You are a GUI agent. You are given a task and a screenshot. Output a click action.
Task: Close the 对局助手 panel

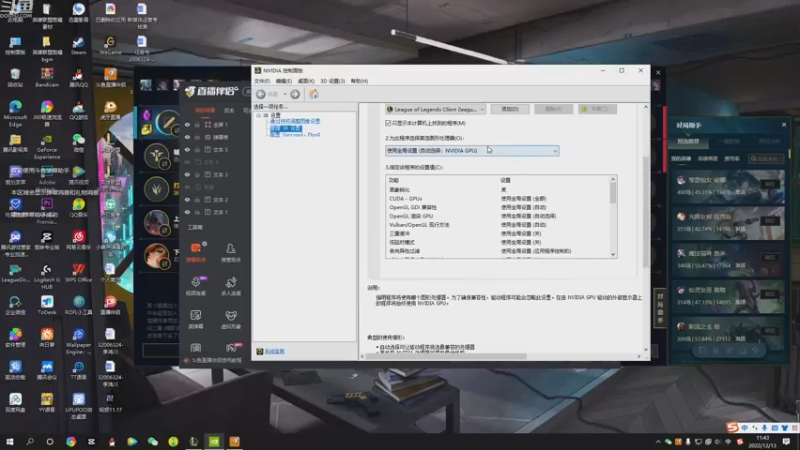(x=784, y=124)
